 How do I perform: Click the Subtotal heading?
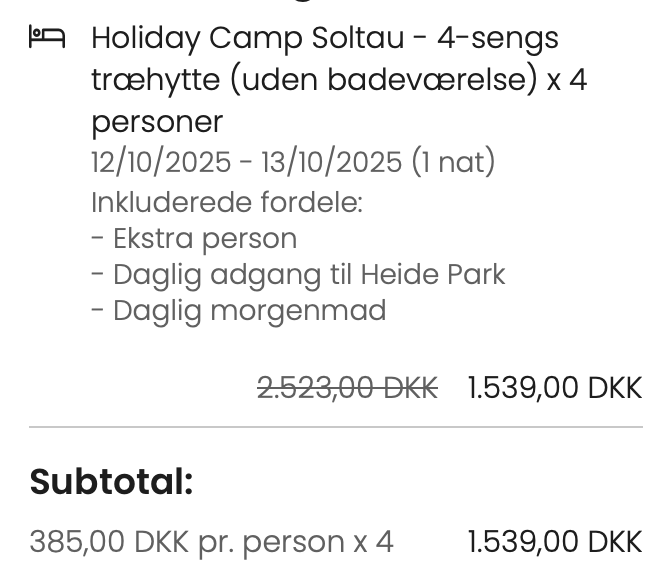111,481
